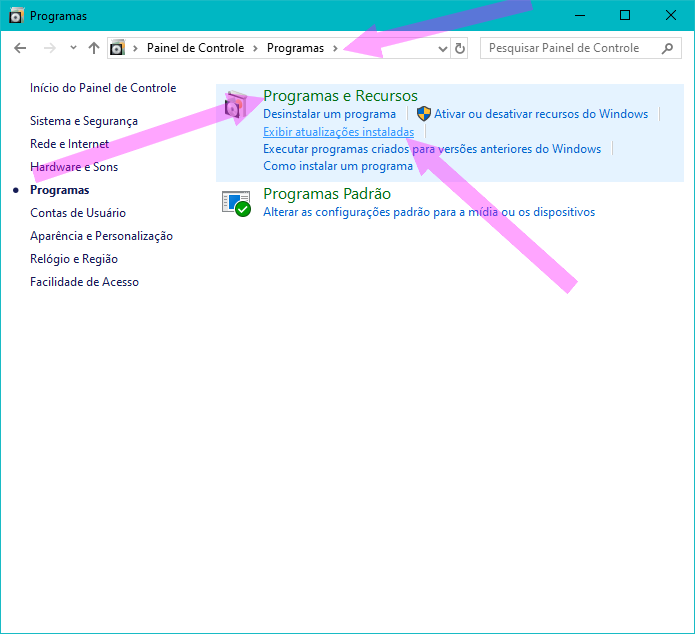Image resolution: width=695 pixels, height=634 pixels.
Task: Open Sistema e Segurança category
Action: pos(84,121)
